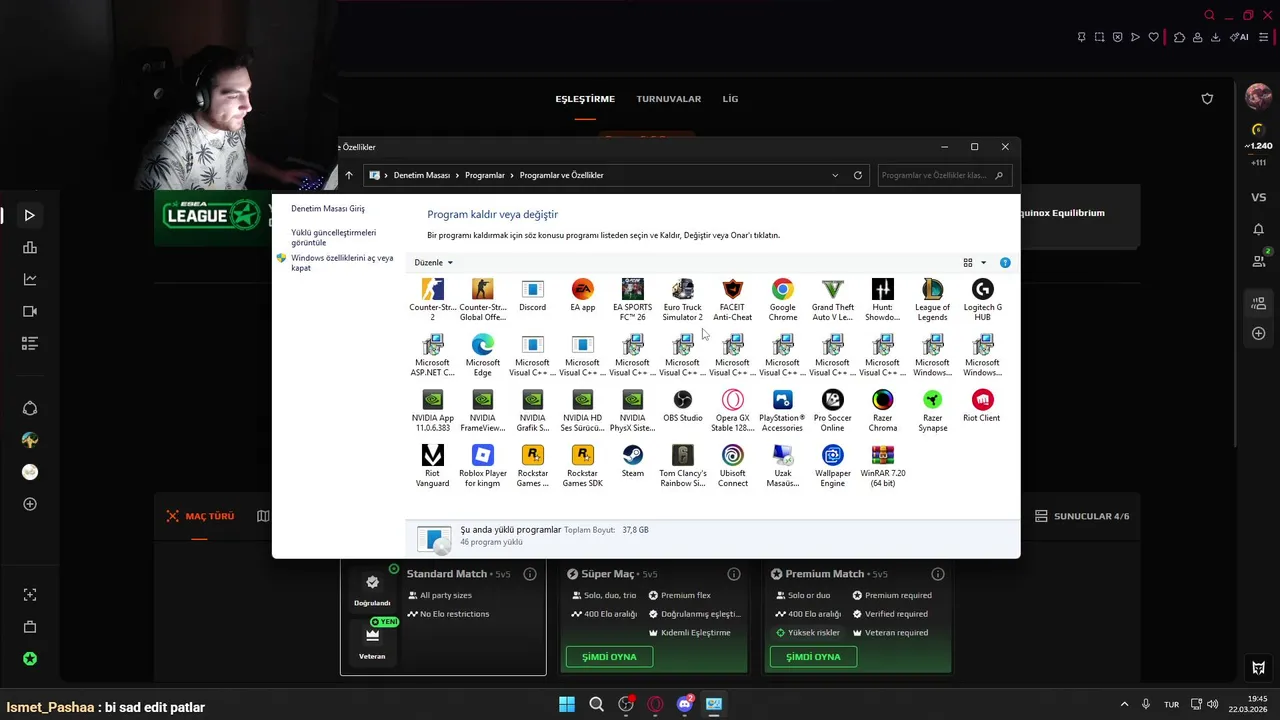
Task: Open view options dropdown arrow
Action: point(983,263)
